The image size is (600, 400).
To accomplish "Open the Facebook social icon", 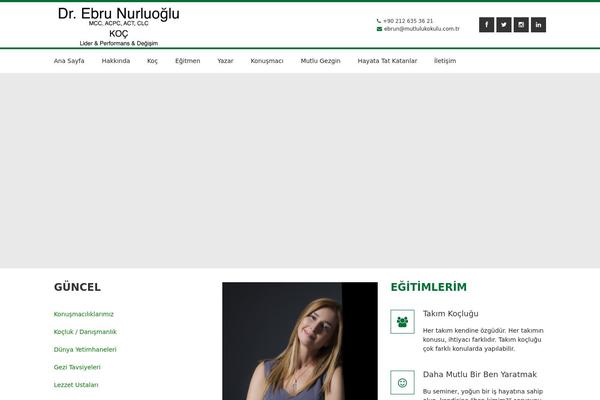I will click(486, 25).
